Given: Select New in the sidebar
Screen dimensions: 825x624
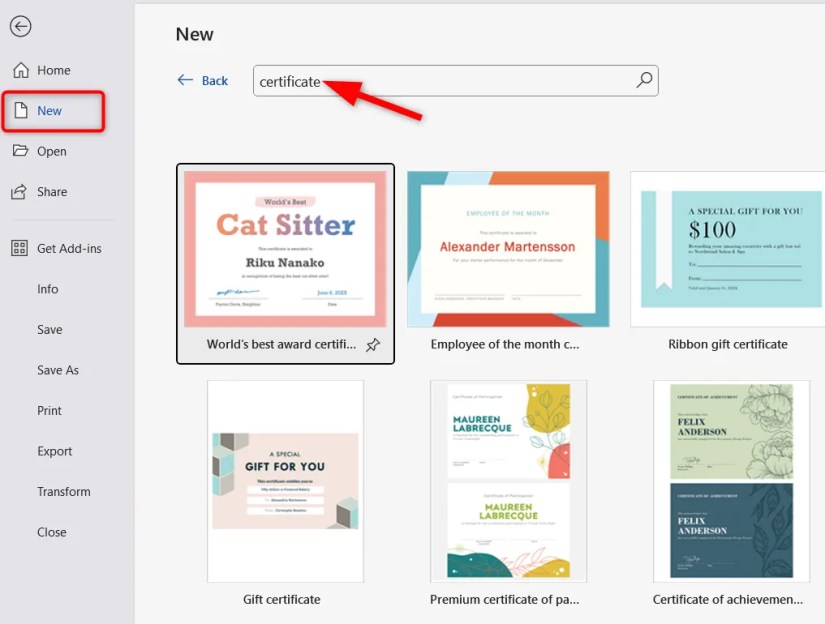Looking at the screenshot, I should point(49,110).
